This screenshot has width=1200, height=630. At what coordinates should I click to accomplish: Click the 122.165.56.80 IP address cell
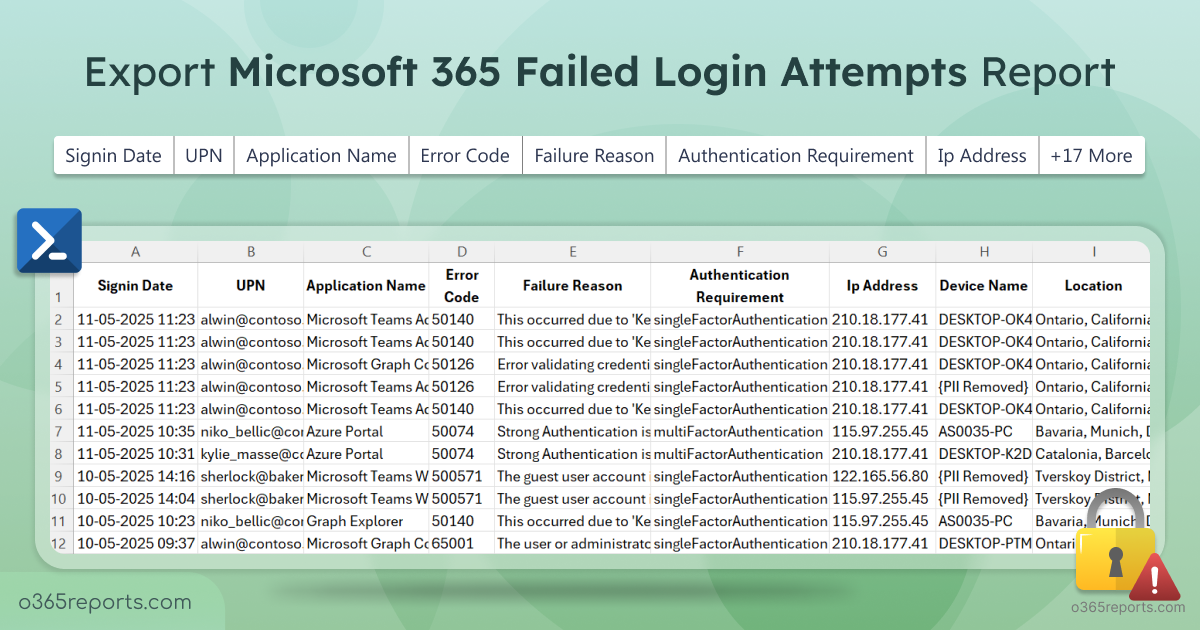pos(882,476)
